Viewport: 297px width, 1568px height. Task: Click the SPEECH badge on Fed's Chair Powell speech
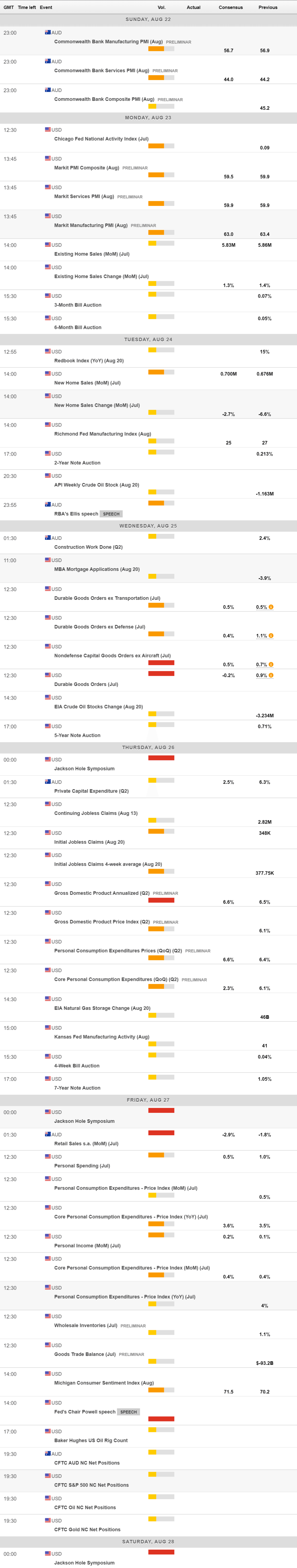click(x=128, y=1411)
